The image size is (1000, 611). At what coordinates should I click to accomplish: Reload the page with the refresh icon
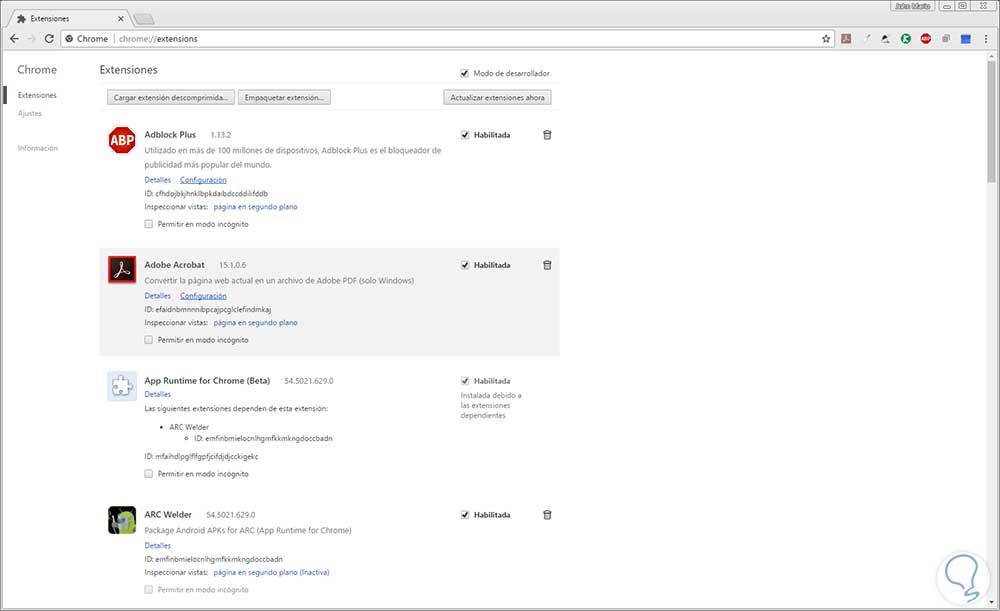click(49, 39)
